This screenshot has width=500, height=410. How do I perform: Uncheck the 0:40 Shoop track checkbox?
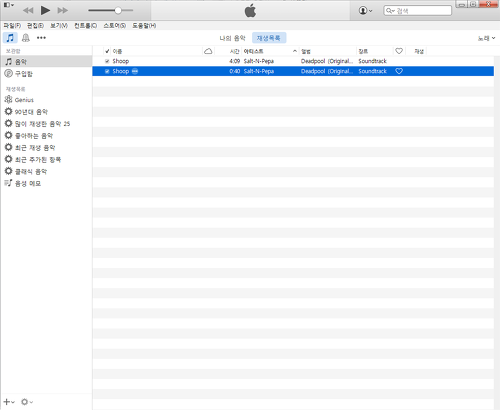[x=107, y=71]
